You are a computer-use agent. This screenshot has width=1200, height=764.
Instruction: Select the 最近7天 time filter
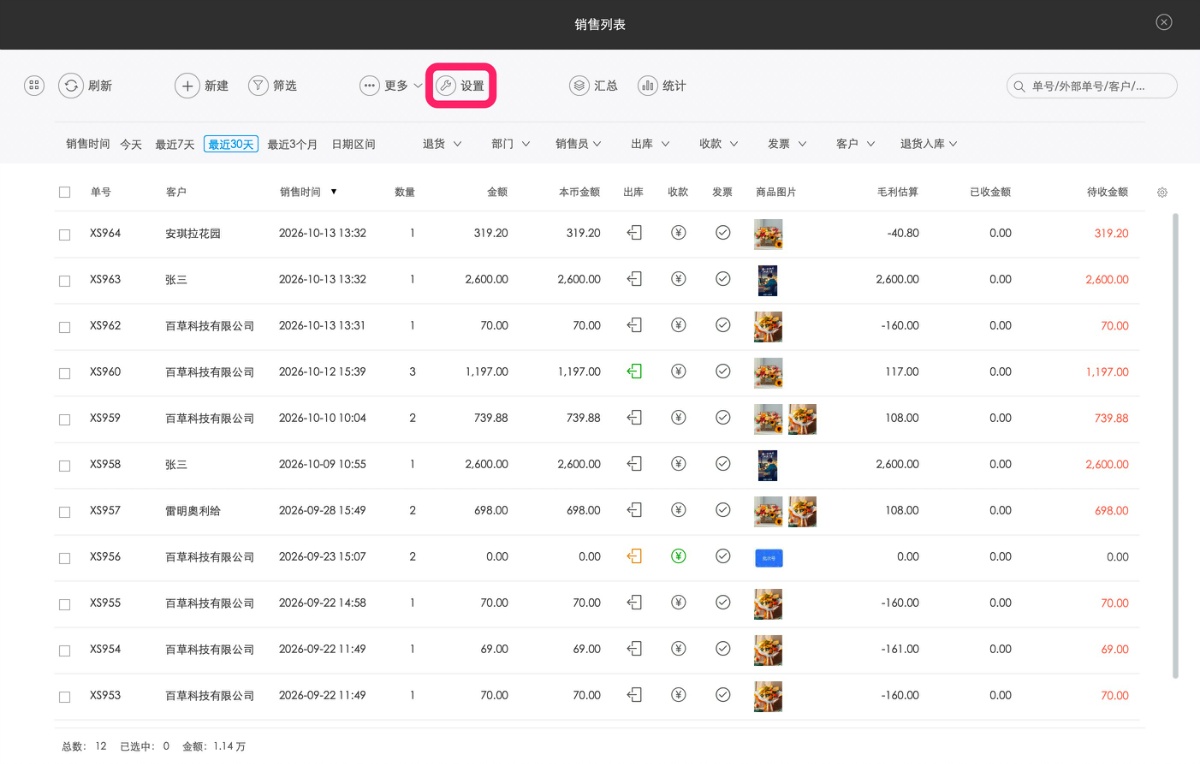pos(175,144)
